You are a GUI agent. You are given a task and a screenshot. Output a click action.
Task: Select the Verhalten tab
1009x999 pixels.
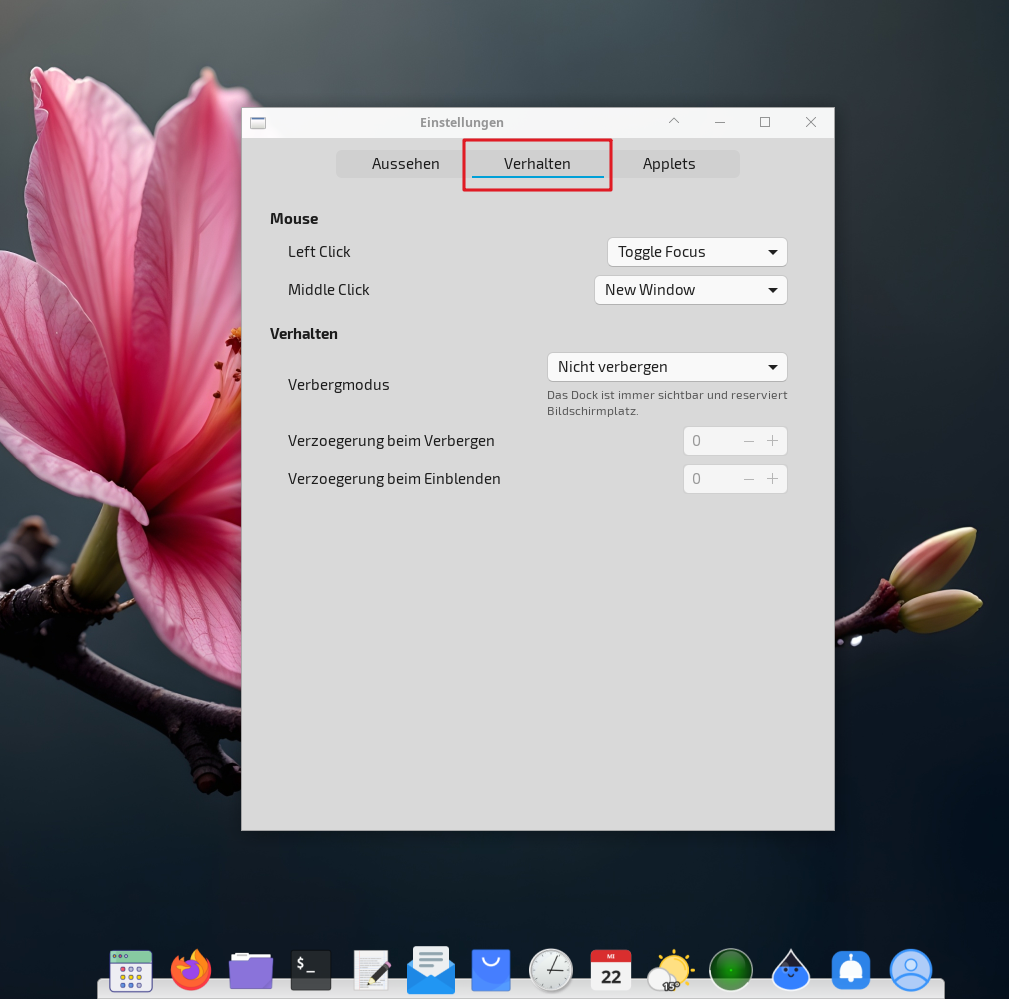[537, 164]
